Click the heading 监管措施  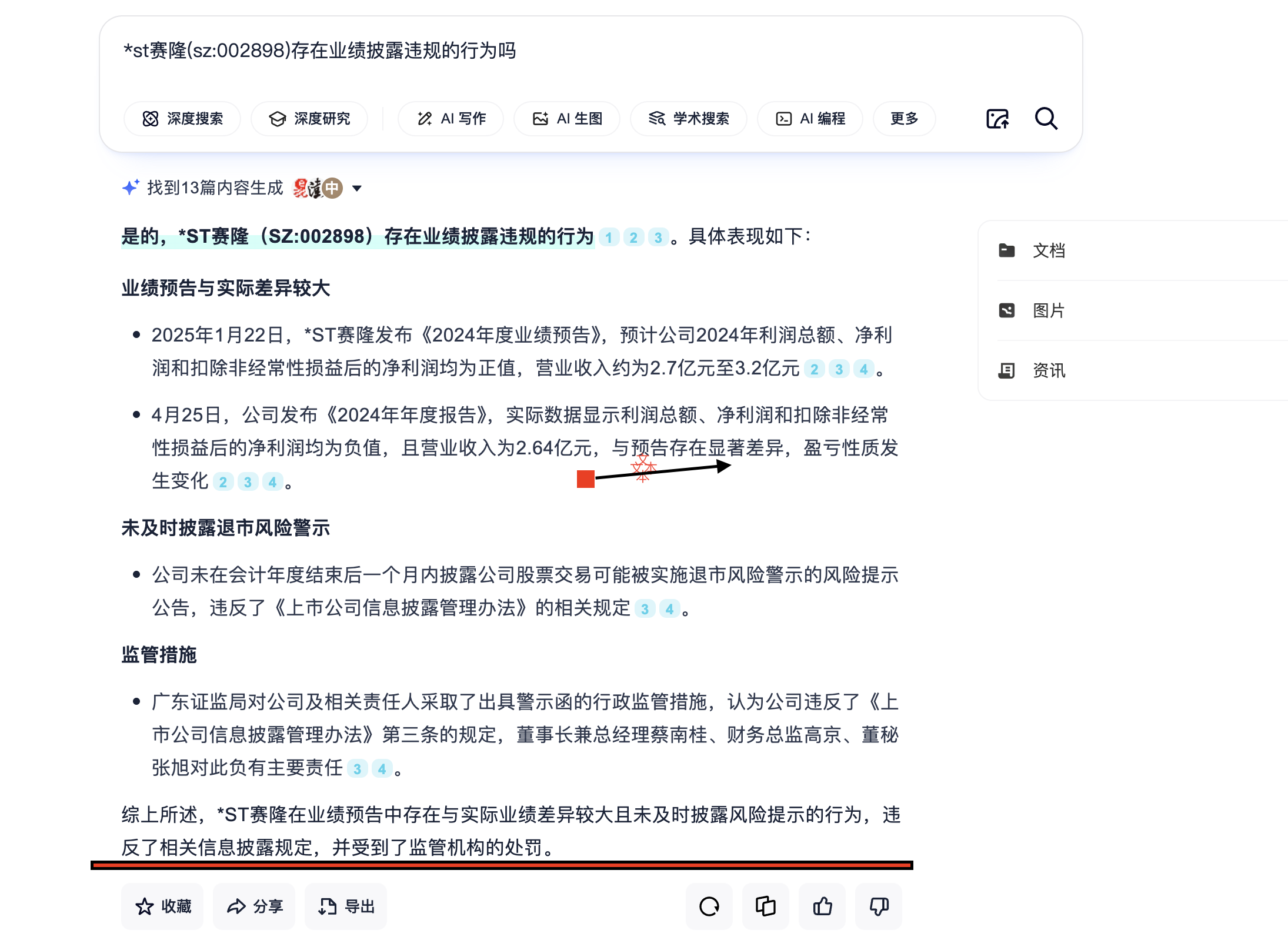[159, 655]
